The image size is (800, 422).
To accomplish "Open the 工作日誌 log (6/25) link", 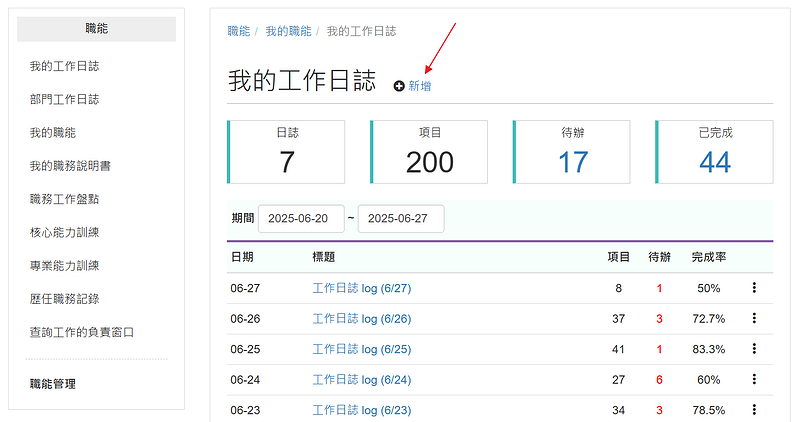I will pos(361,349).
